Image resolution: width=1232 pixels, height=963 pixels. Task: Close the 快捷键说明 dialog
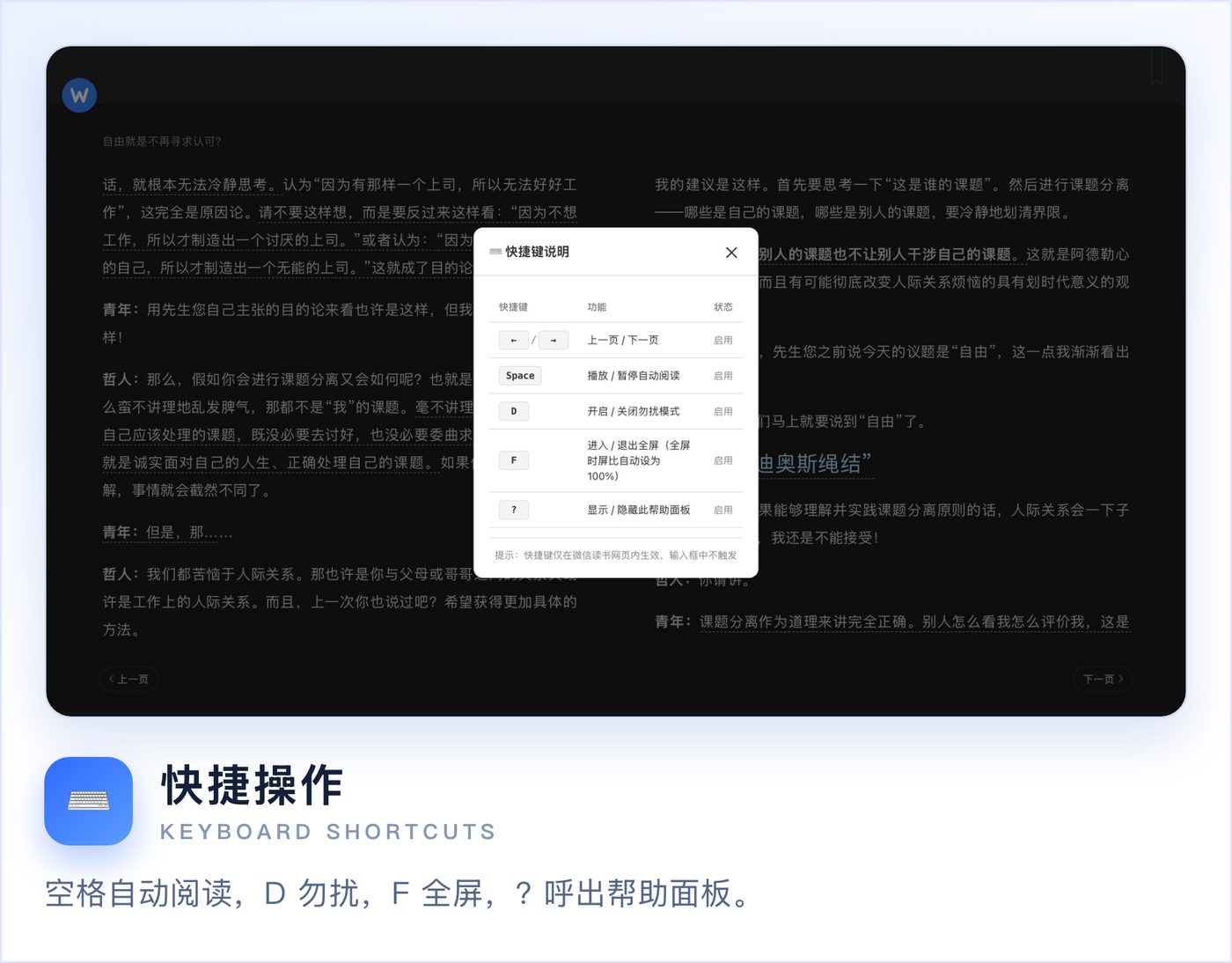click(x=731, y=253)
